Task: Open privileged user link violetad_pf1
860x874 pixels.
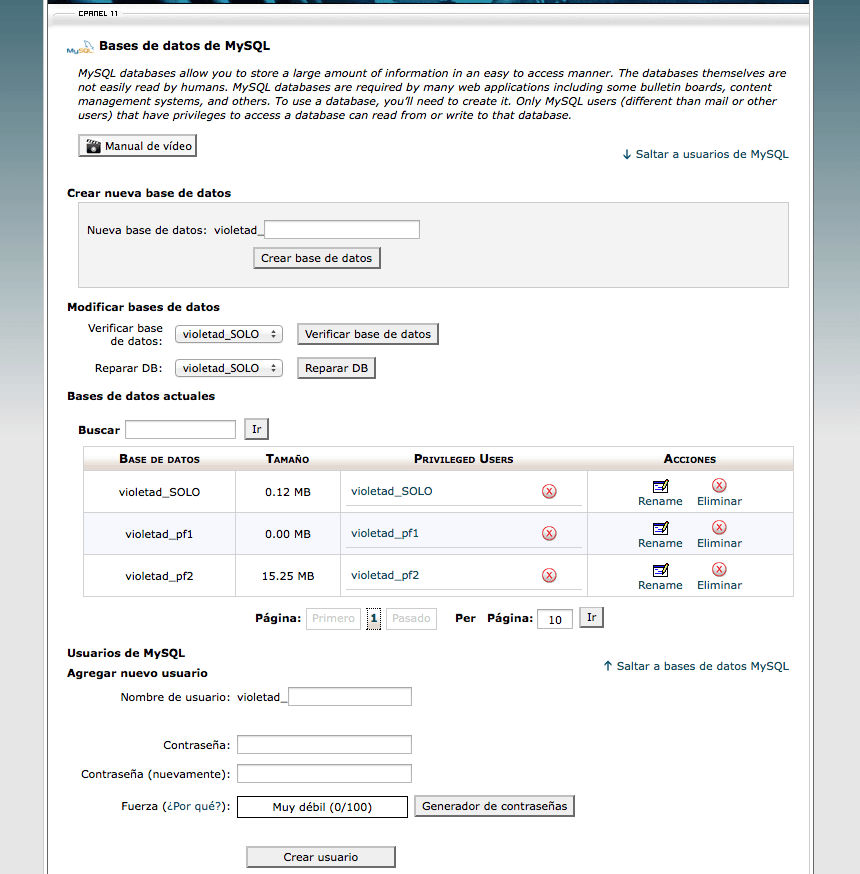Action: [x=385, y=533]
